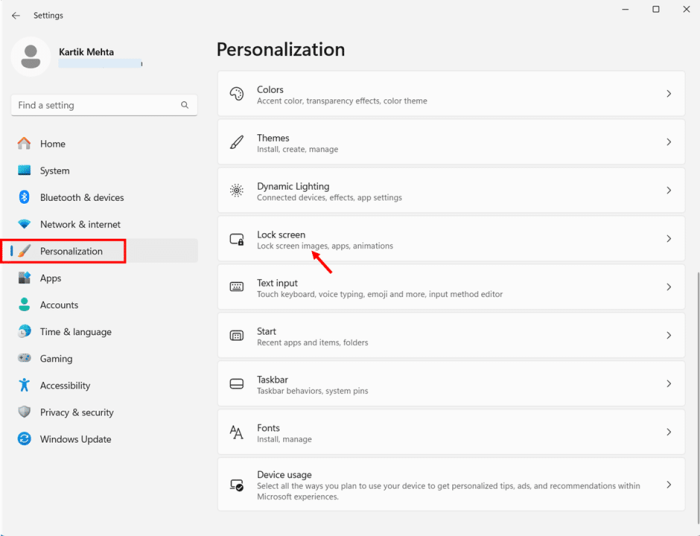Expand the Fonts row chevron

(x=669, y=432)
